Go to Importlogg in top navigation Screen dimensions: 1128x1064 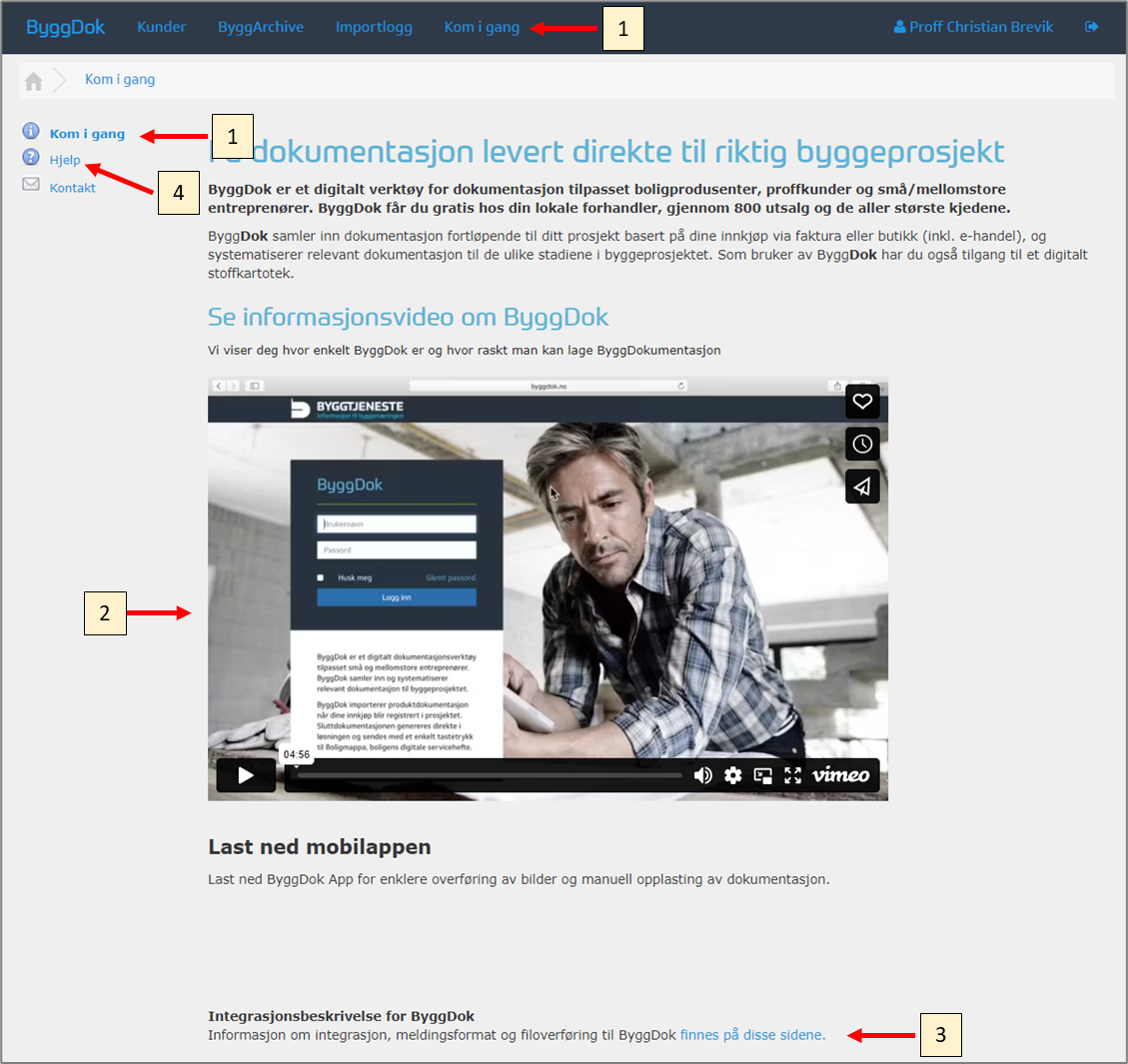374,27
